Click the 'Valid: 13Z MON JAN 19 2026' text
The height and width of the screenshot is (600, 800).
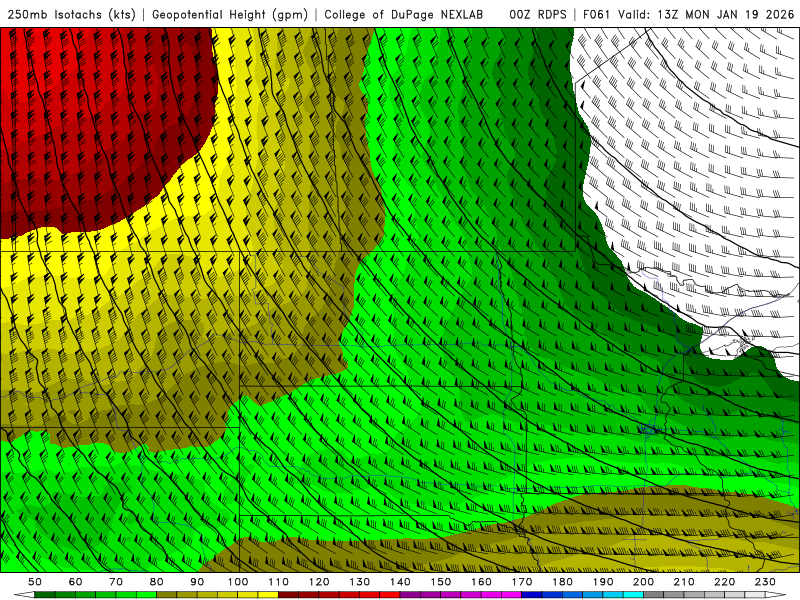706,14
